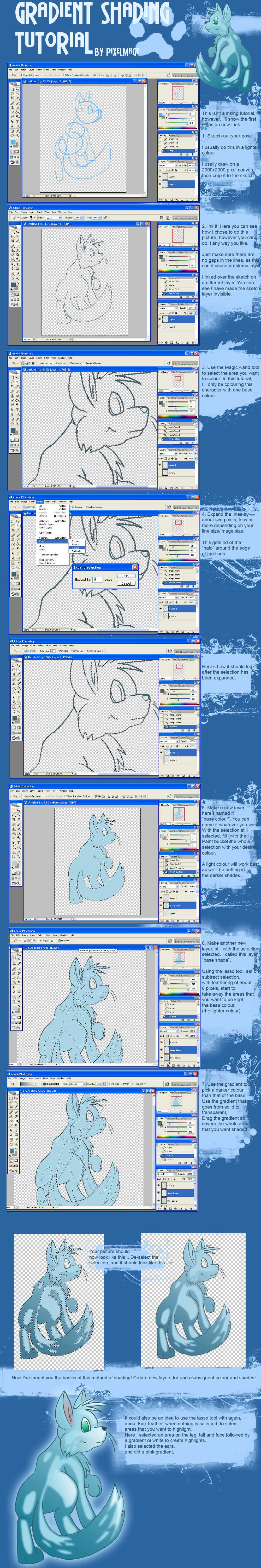
Task: Tick Auto Select Layer in step 1 screenshot
Action: pos(22,76)
